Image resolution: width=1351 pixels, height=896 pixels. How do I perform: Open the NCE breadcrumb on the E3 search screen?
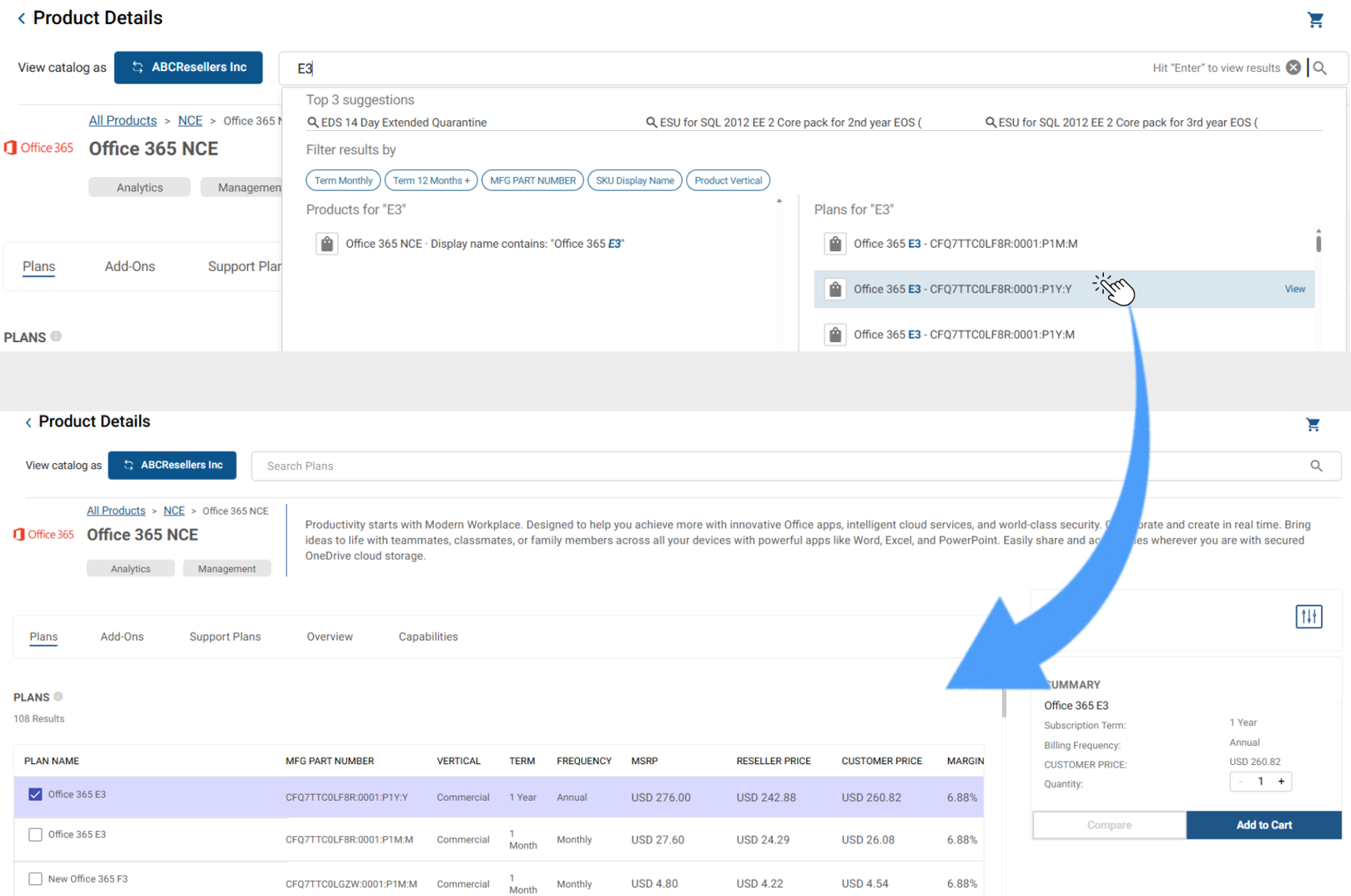pos(190,121)
